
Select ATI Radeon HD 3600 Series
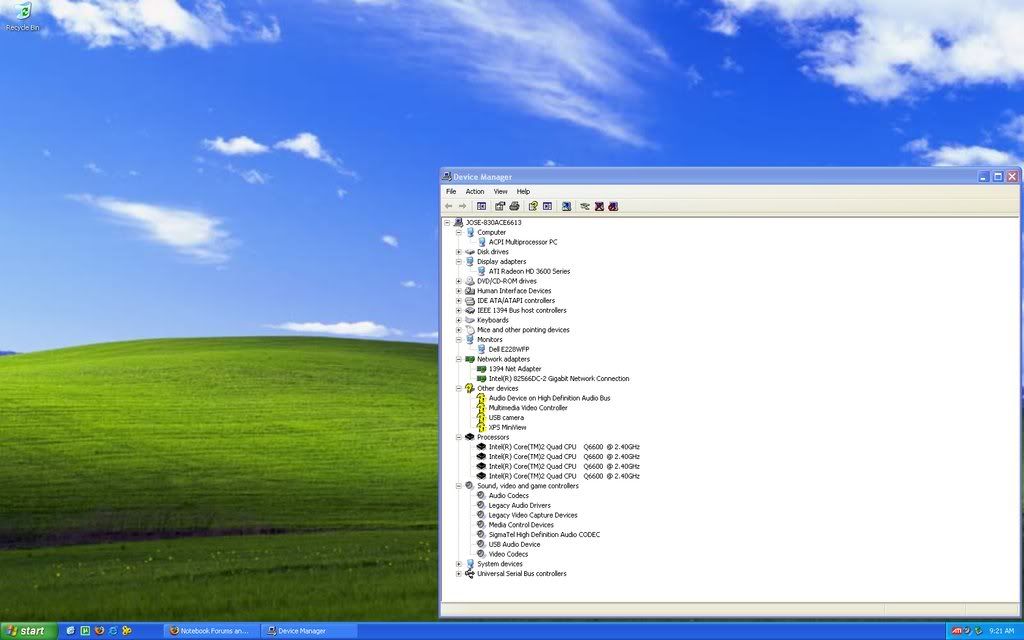coord(530,272)
